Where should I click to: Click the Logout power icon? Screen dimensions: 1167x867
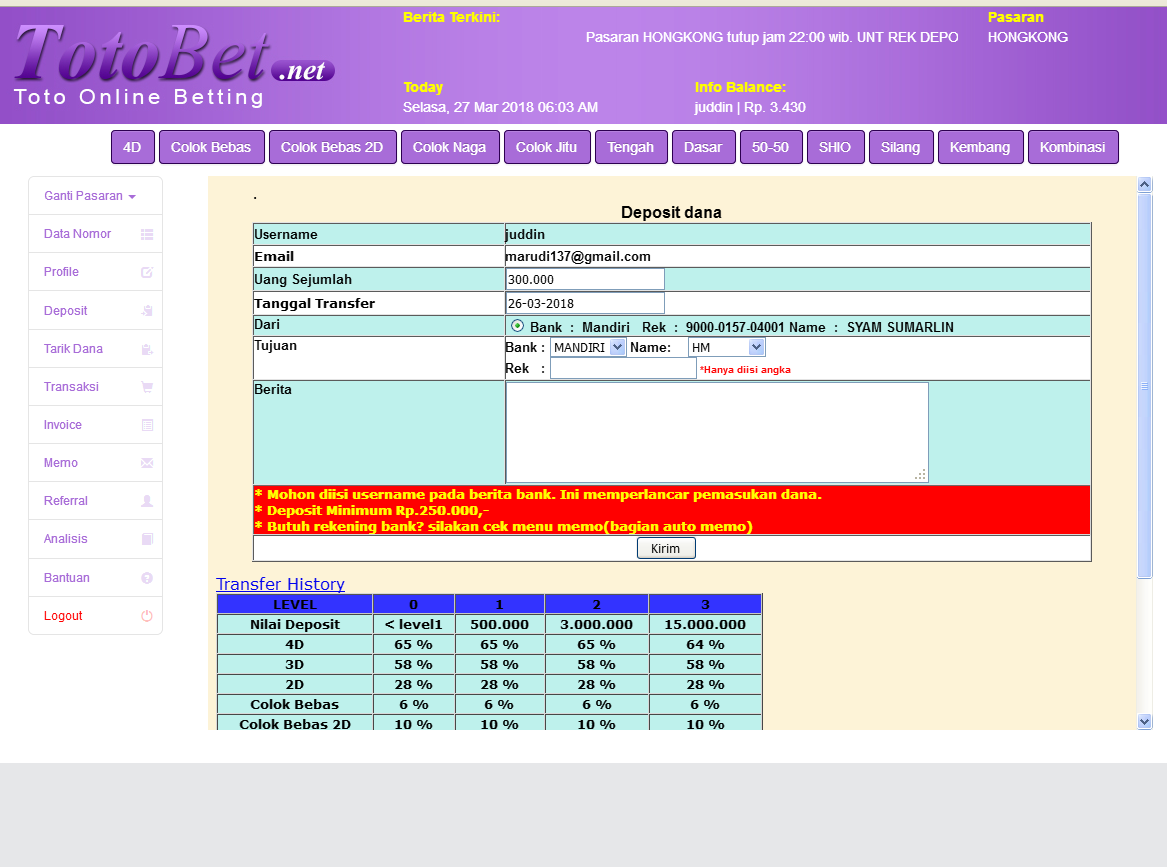147,616
